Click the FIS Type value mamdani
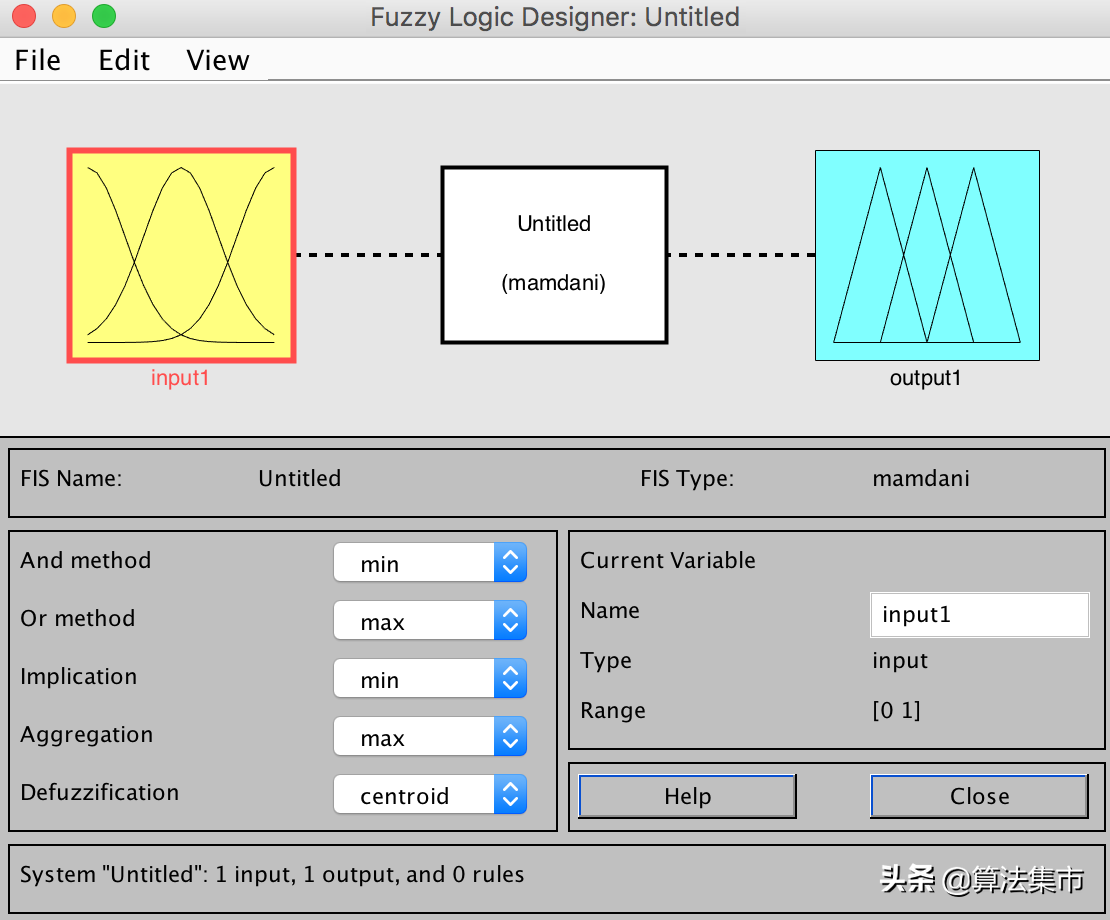Viewport: 1110px width, 920px height. [x=920, y=478]
